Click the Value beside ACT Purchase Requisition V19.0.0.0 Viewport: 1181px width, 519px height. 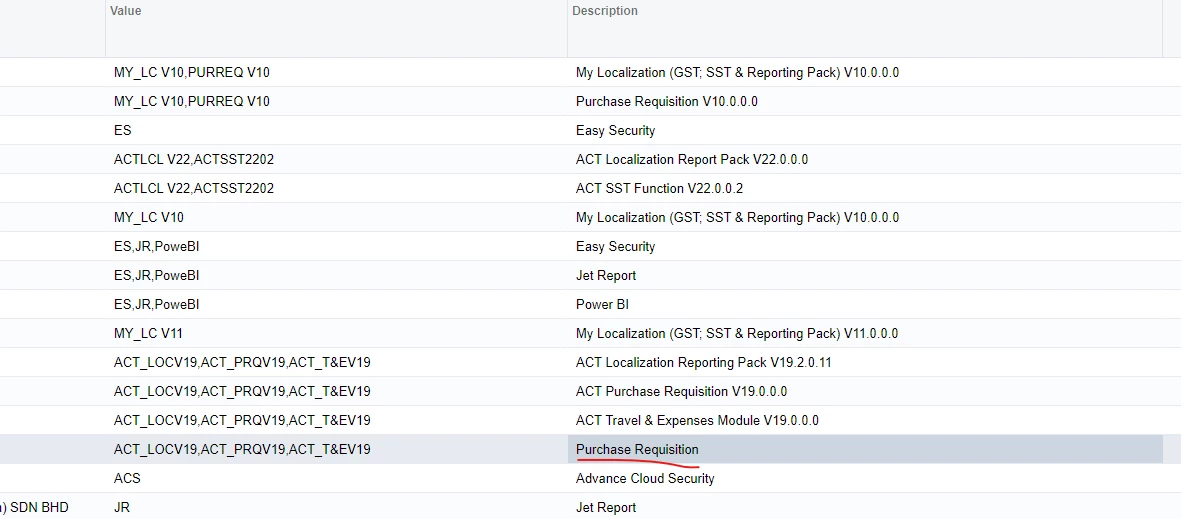click(336, 391)
